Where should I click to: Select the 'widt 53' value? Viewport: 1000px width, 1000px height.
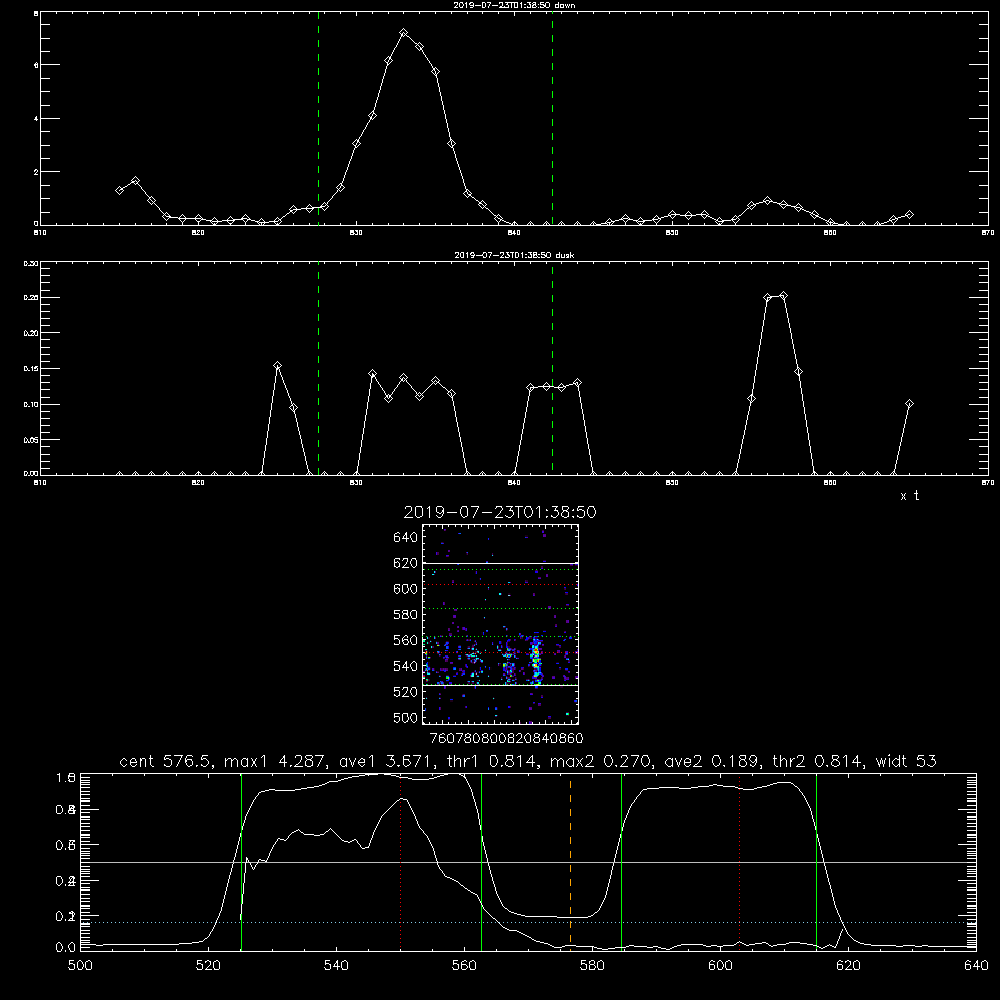click(906, 761)
